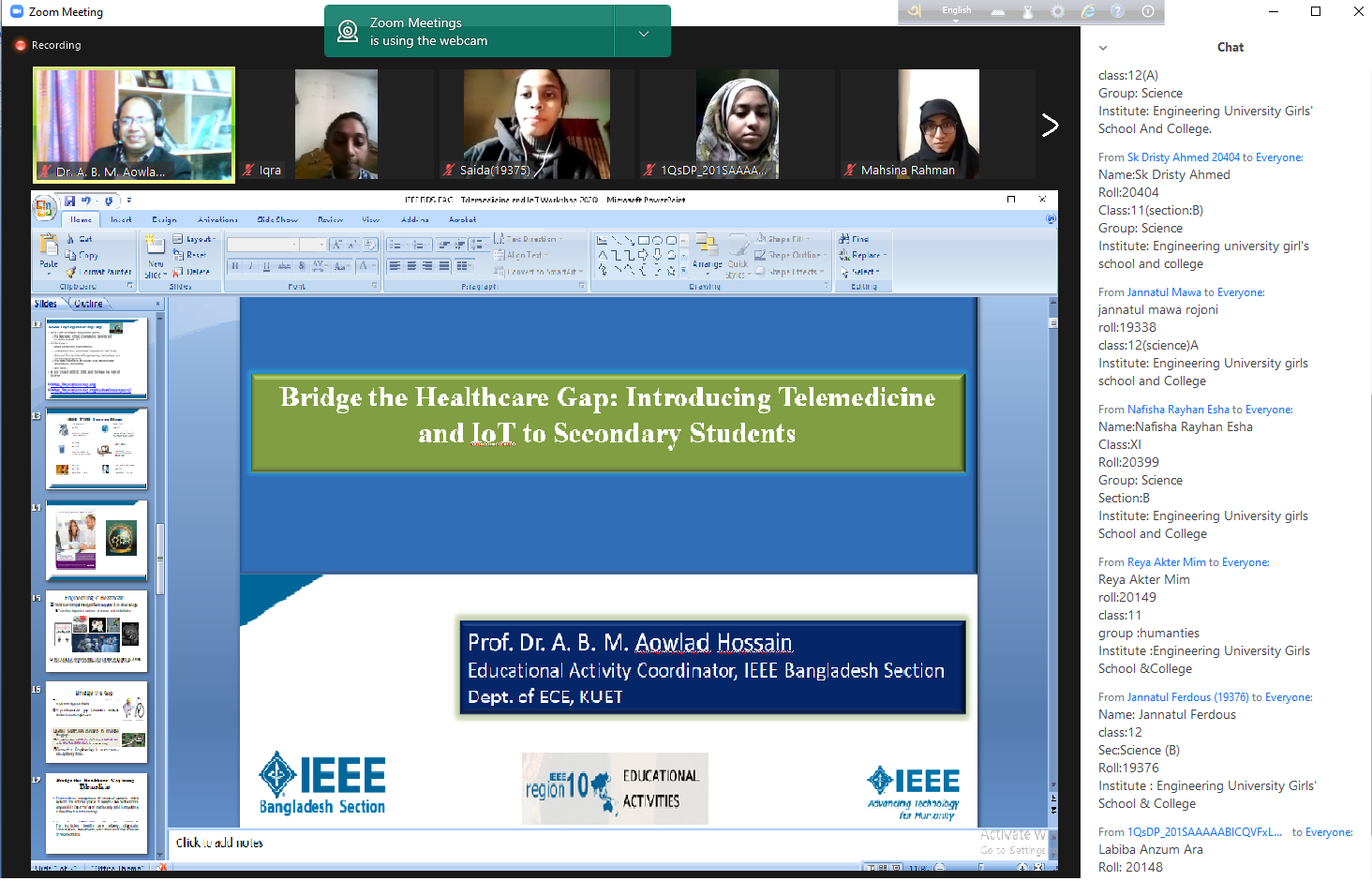Open the font size combo box
Screen dimensions: 1372x881
(313, 245)
